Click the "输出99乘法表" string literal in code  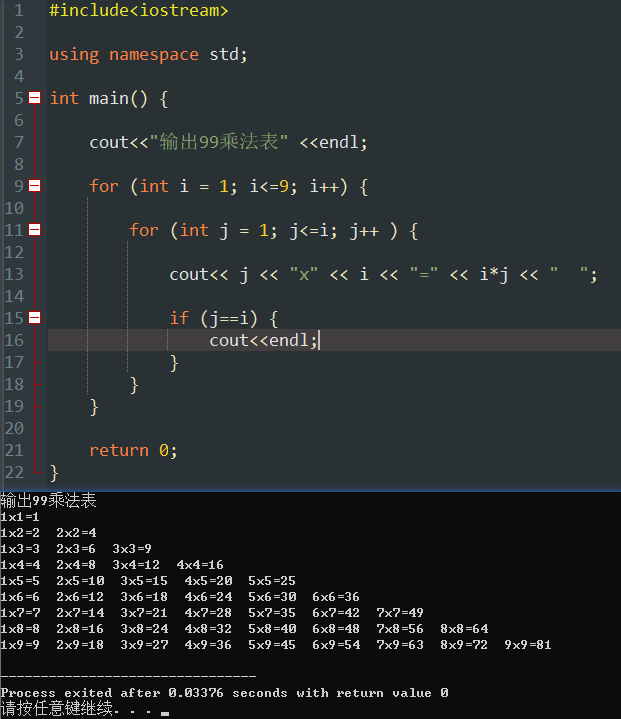click(x=219, y=142)
